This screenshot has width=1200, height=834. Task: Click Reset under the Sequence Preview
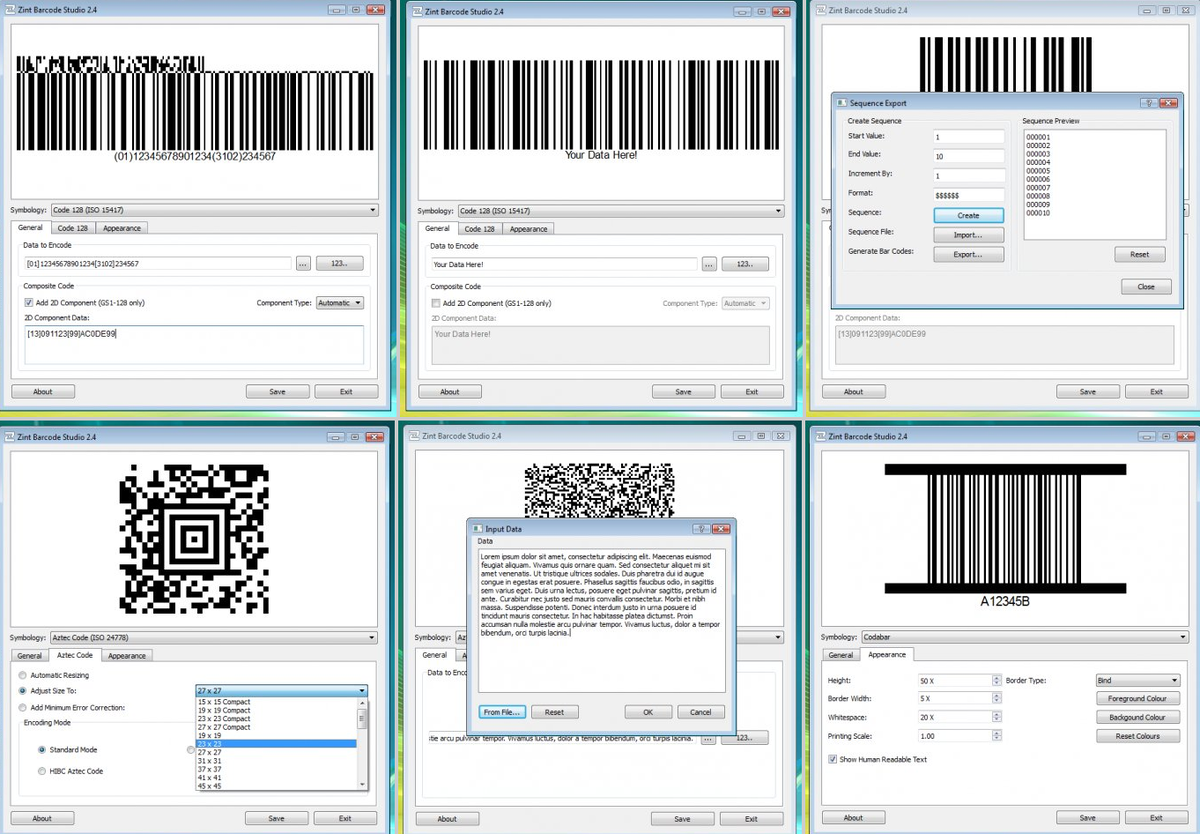point(1140,254)
